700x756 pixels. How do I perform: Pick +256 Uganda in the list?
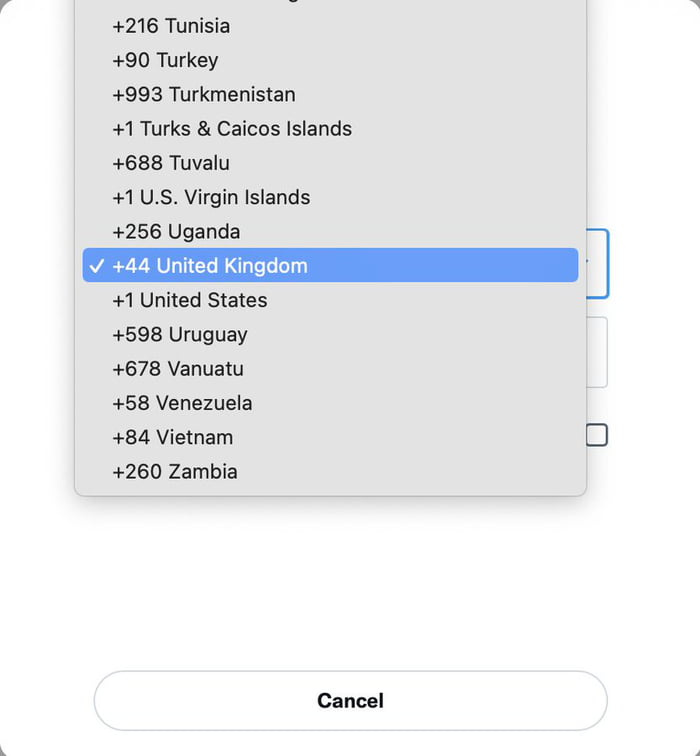176,232
